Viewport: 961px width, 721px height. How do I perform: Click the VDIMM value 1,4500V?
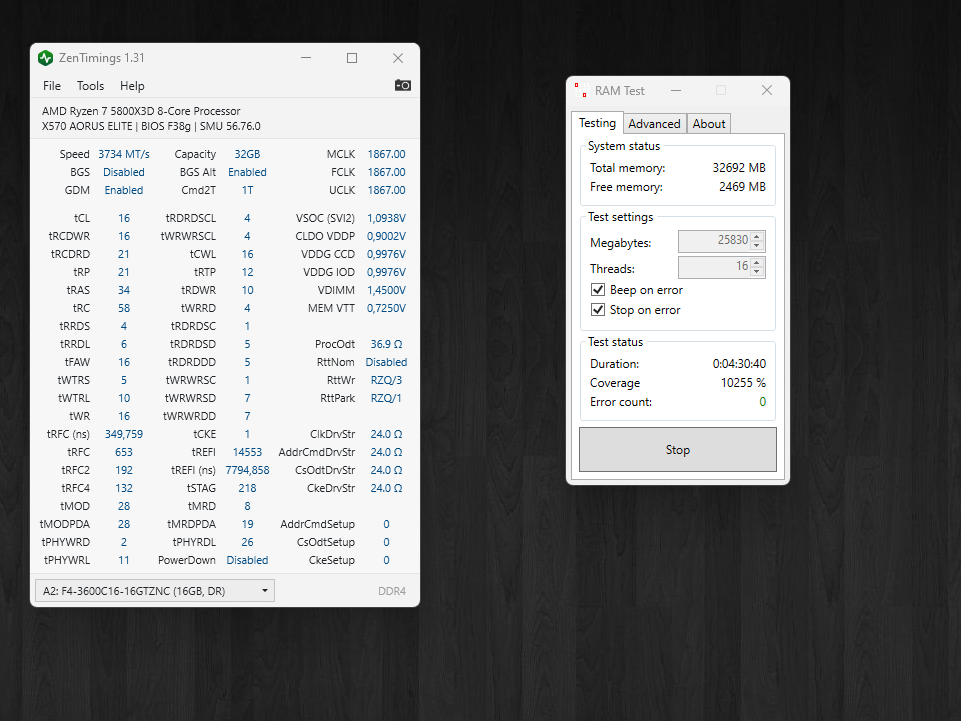click(386, 290)
